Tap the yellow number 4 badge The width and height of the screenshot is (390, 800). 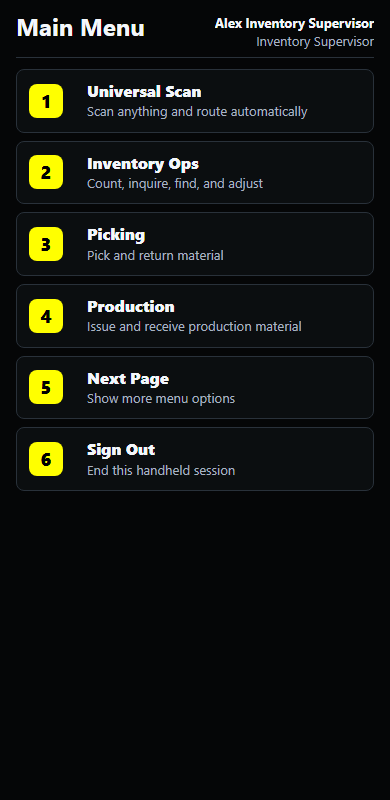click(46, 316)
